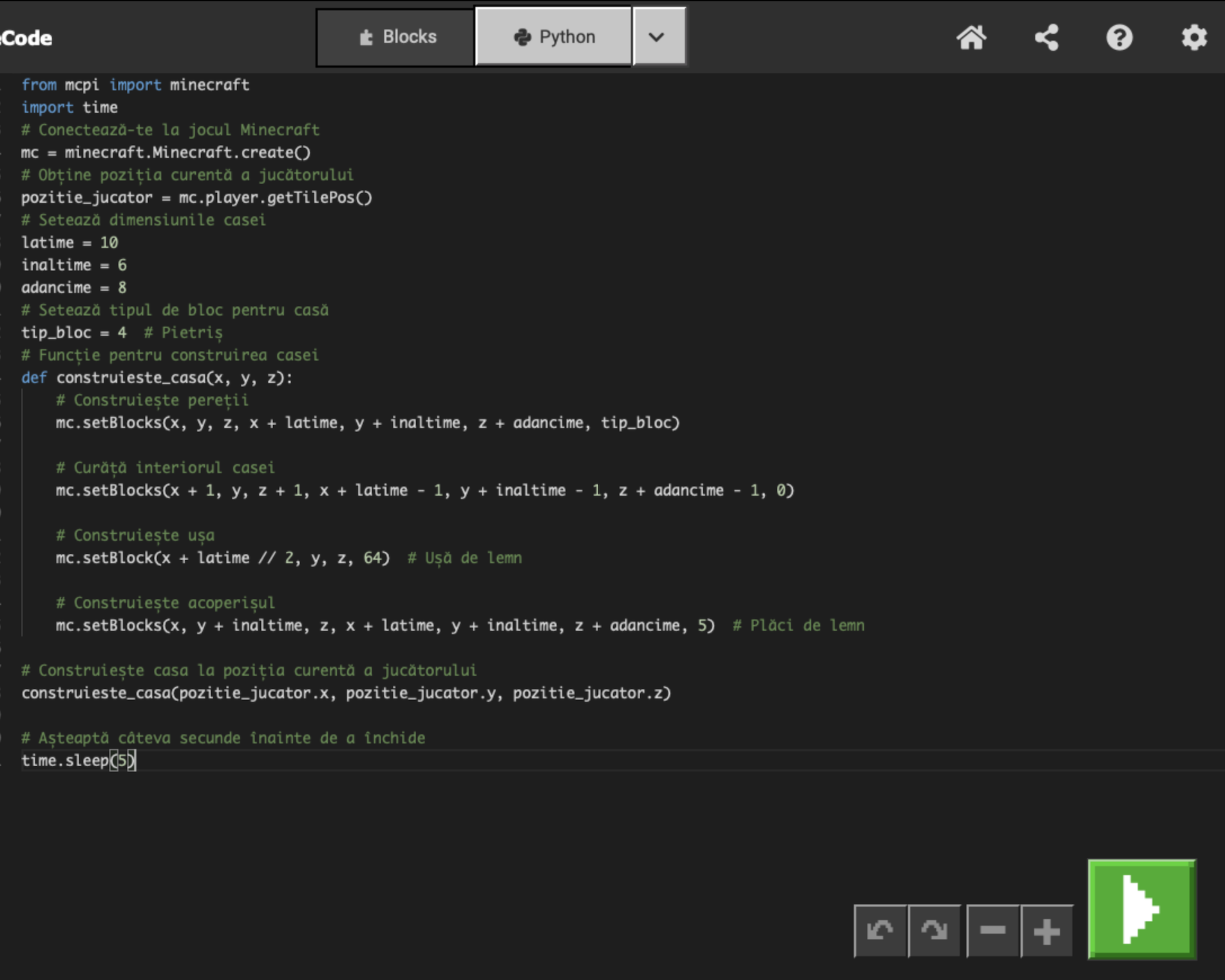Run the program with green play button
This screenshot has width=1225, height=980.
pos(1141,909)
